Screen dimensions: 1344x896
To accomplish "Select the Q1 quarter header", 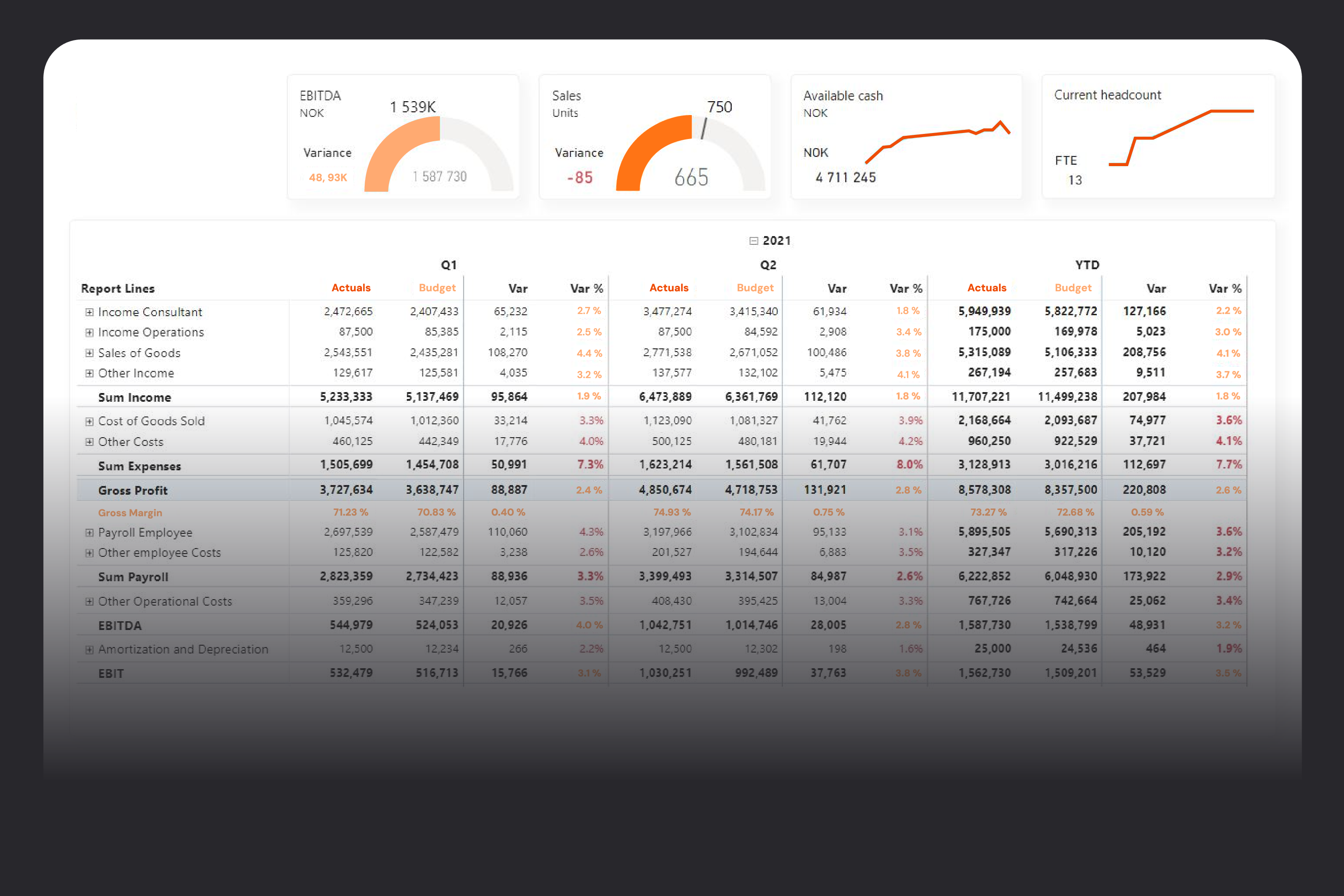I will [x=449, y=265].
